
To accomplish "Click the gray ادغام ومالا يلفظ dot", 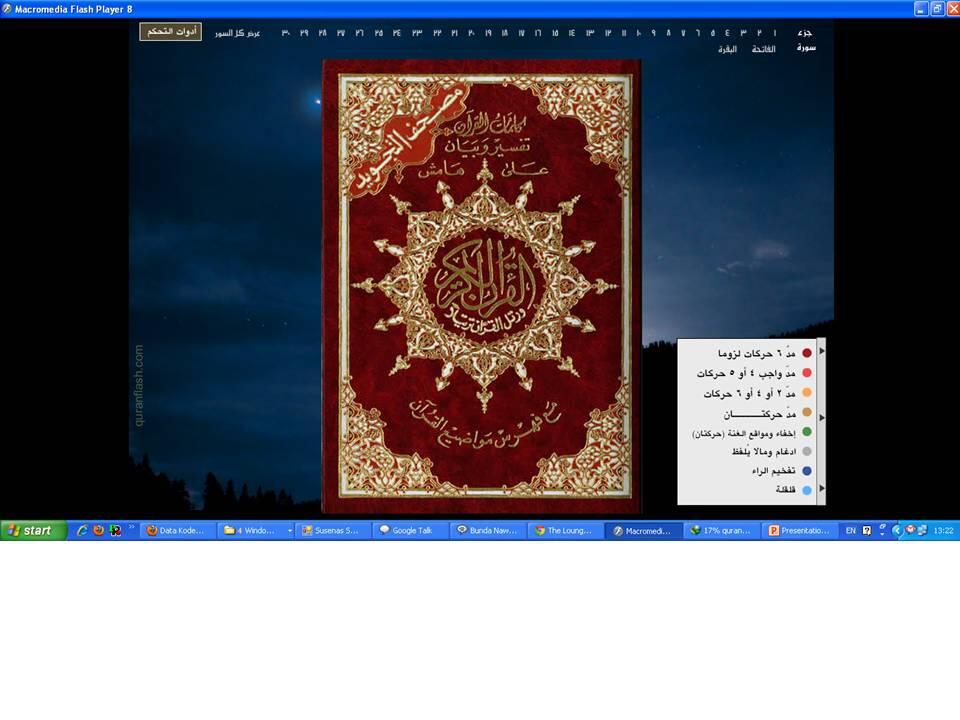I will [x=807, y=451].
